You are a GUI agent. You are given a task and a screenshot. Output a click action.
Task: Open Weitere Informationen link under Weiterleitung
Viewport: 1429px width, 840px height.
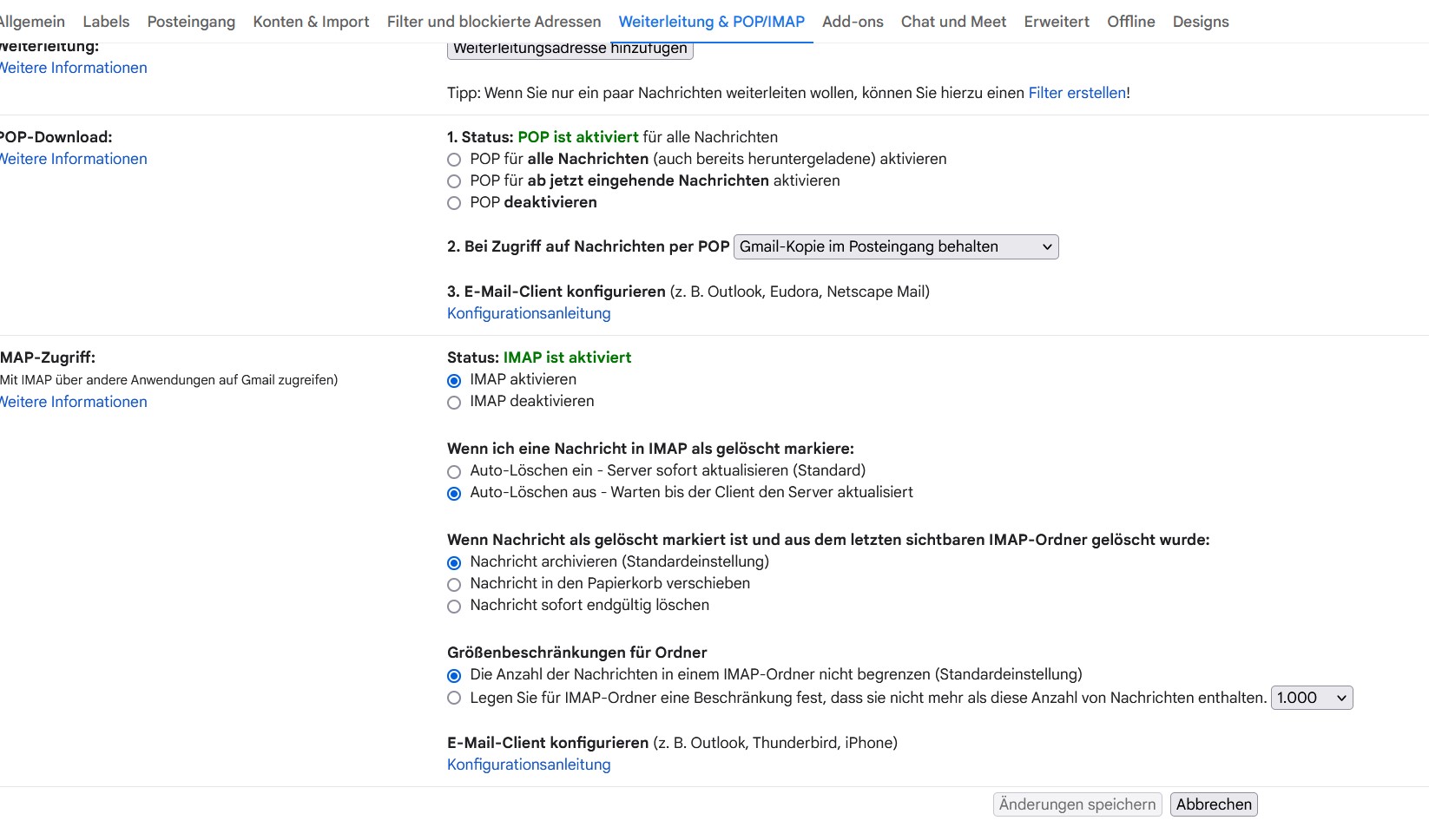click(x=74, y=68)
